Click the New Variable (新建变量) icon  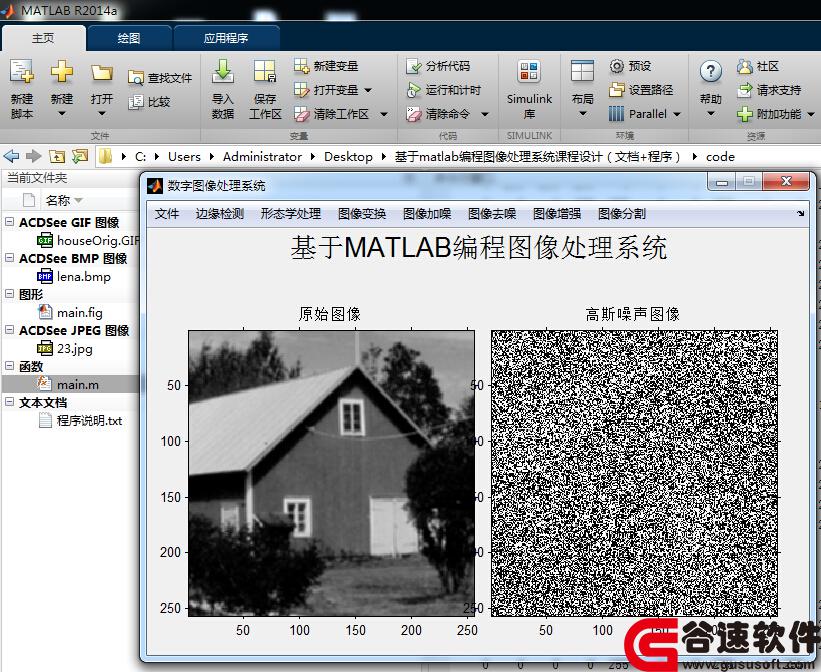point(302,66)
